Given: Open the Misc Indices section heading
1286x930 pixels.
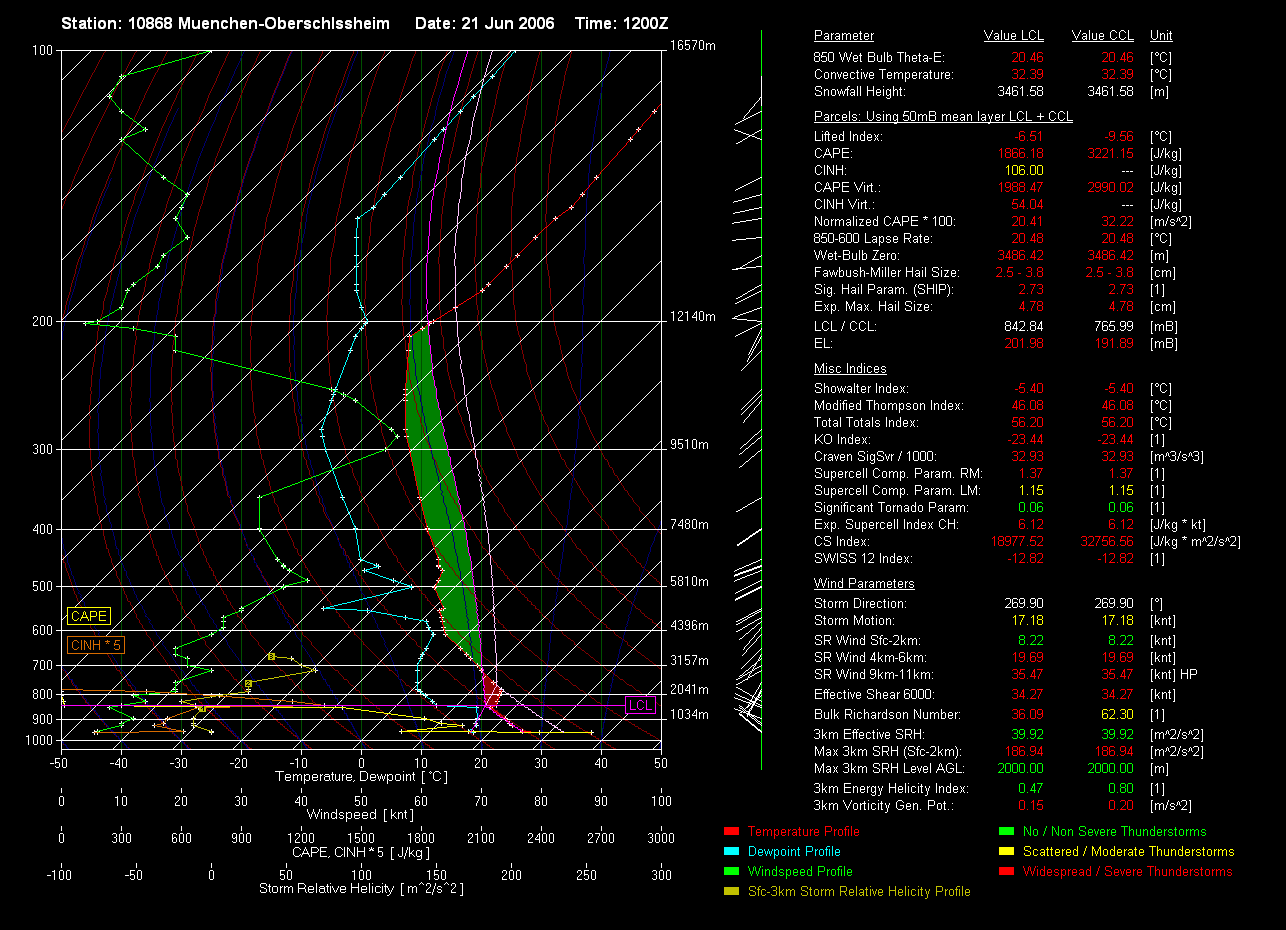Looking at the screenshot, I should (850, 369).
